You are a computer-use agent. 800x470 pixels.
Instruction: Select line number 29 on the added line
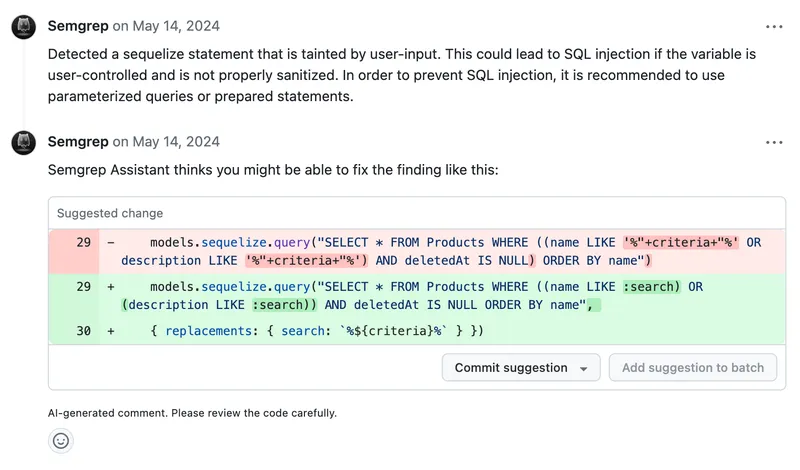point(83,286)
